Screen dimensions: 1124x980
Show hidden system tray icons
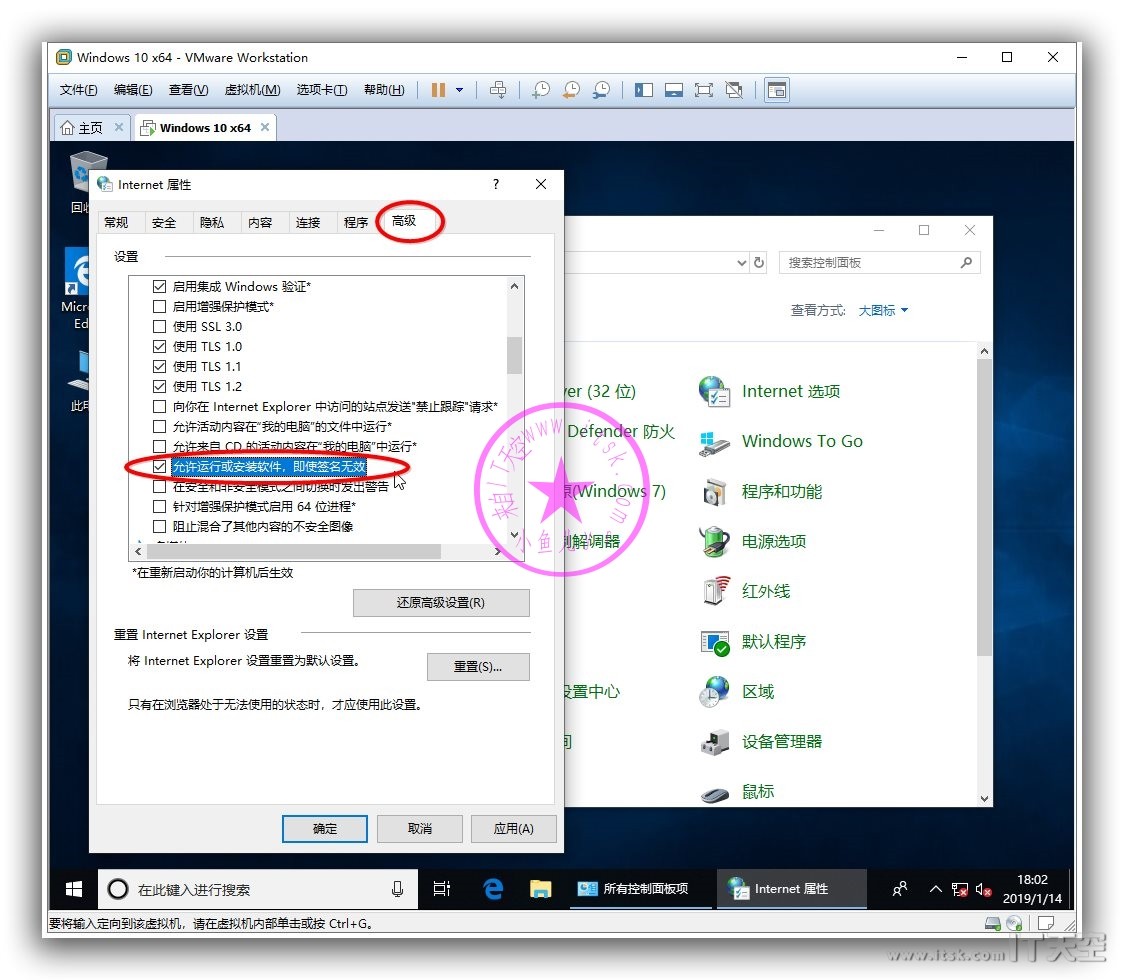click(935, 890)
